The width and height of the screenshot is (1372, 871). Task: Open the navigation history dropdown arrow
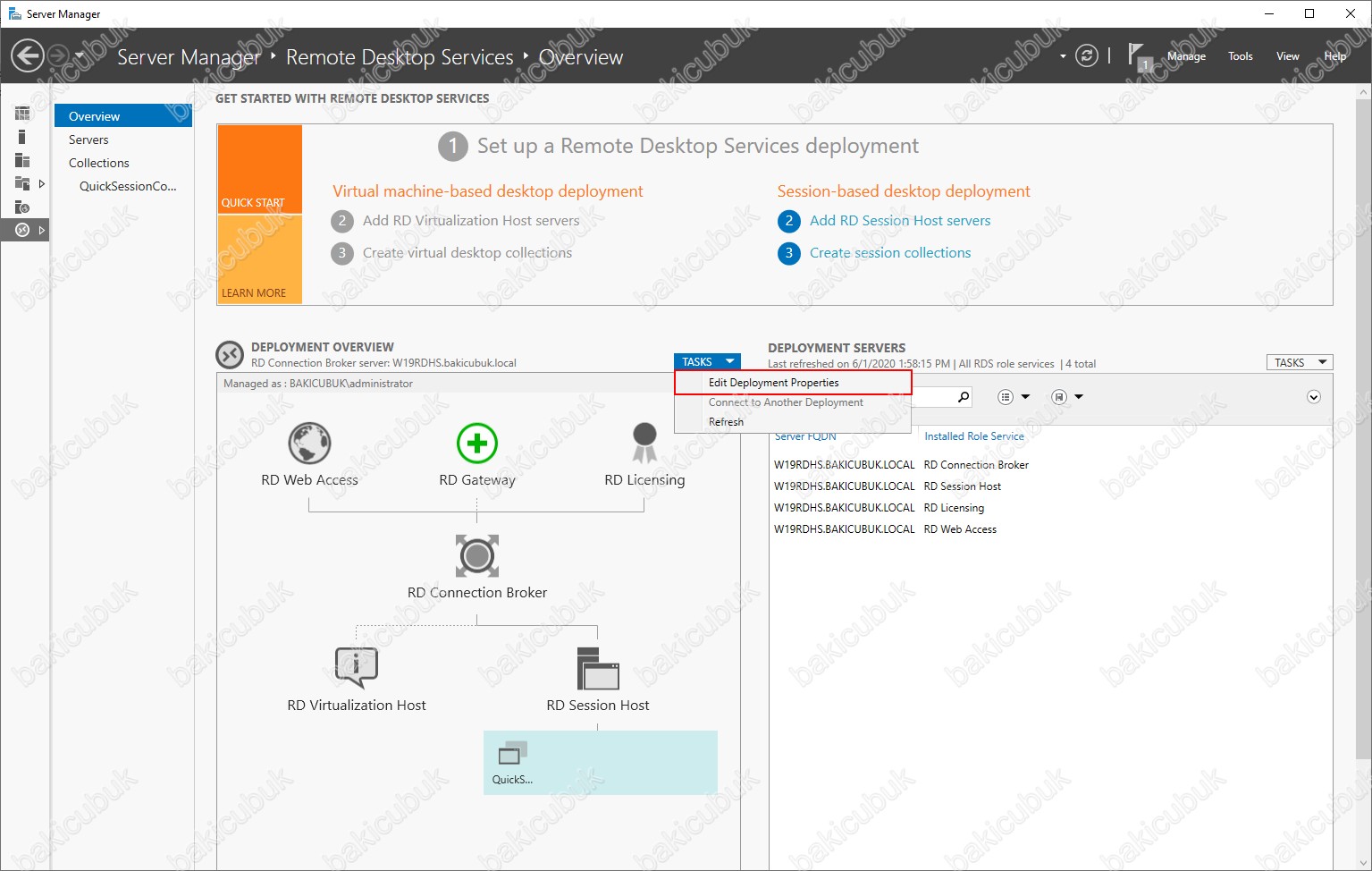[80, 55]
